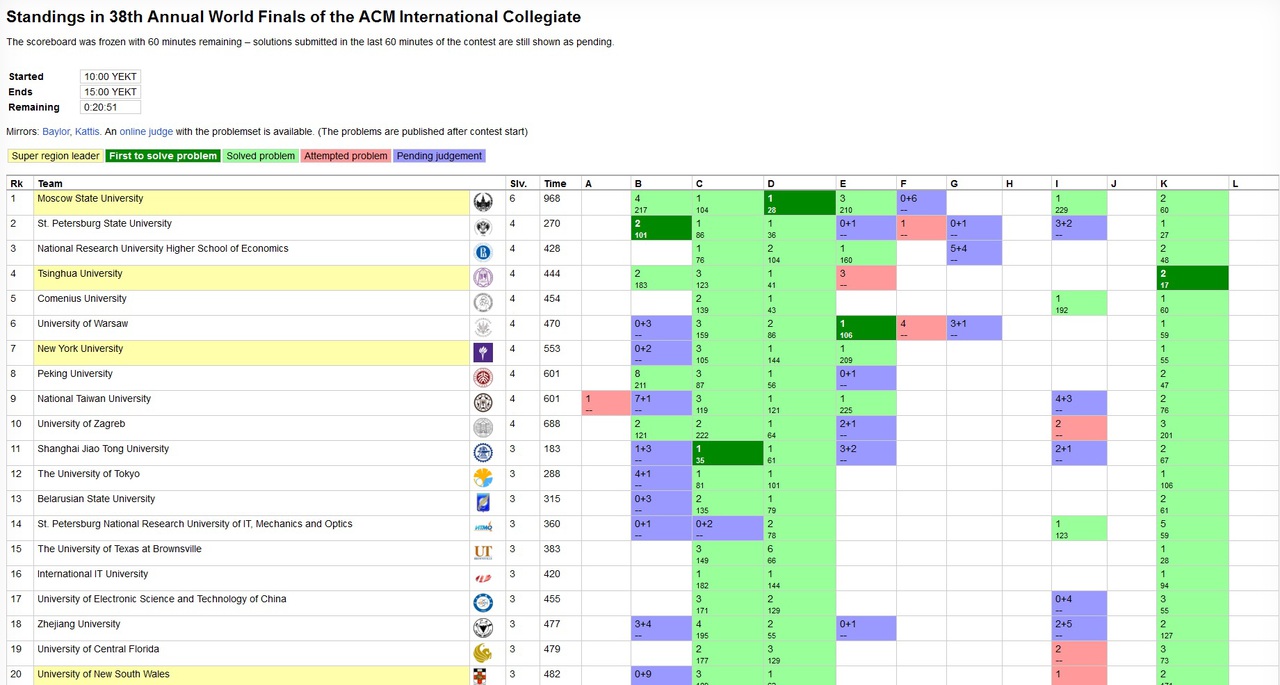This screenshot has height=685, width=1280.
Task: Click the 'Pending judgement' legend swatch
Action: point(439,156)
